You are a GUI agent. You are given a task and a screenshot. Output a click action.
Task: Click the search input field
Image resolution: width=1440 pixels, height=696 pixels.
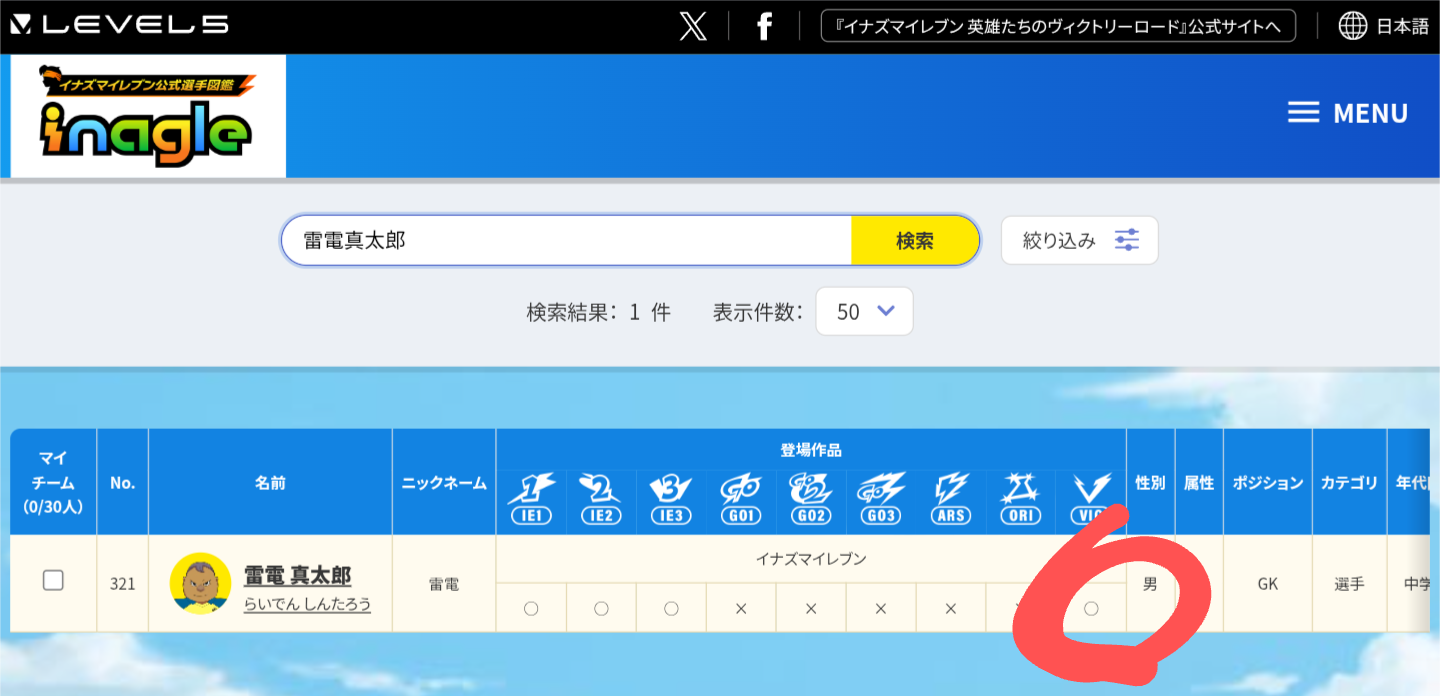[565, 241]
